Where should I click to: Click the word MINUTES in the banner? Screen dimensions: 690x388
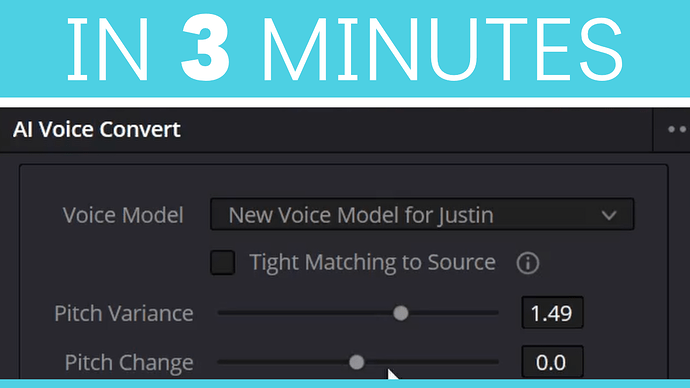[442, 49]
